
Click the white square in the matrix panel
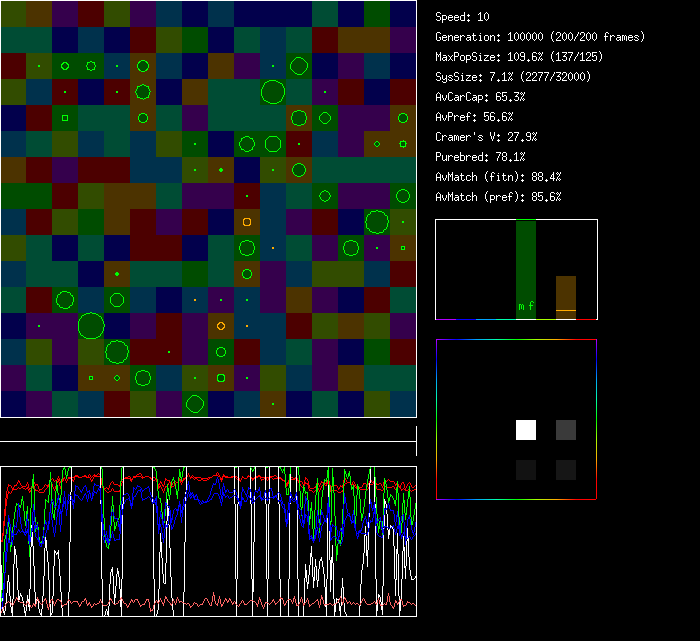(526, 430)
